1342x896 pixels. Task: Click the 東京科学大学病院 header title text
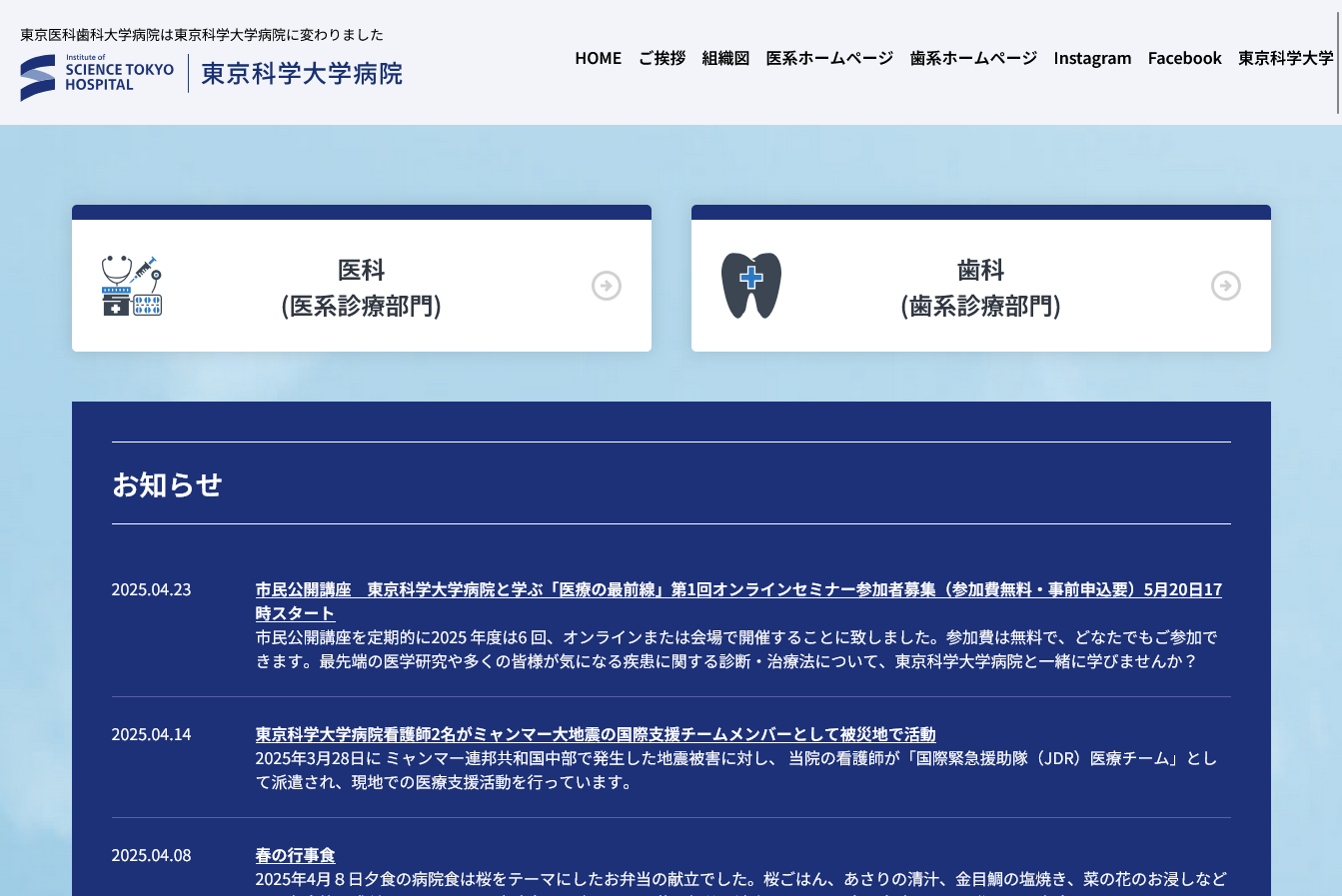point(302,74)
